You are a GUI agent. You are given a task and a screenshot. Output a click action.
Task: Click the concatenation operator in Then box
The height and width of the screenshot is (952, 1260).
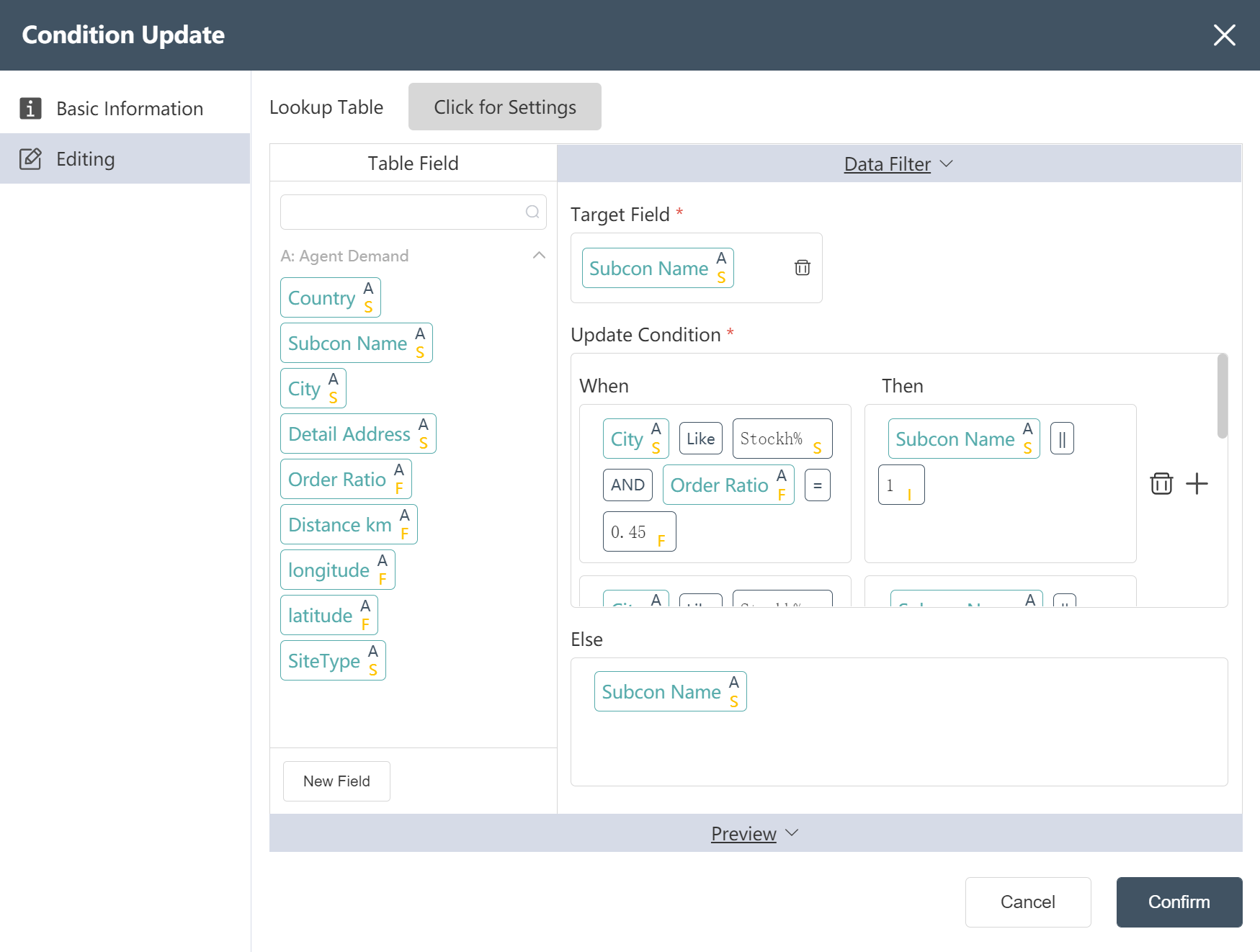(1062, 439)
